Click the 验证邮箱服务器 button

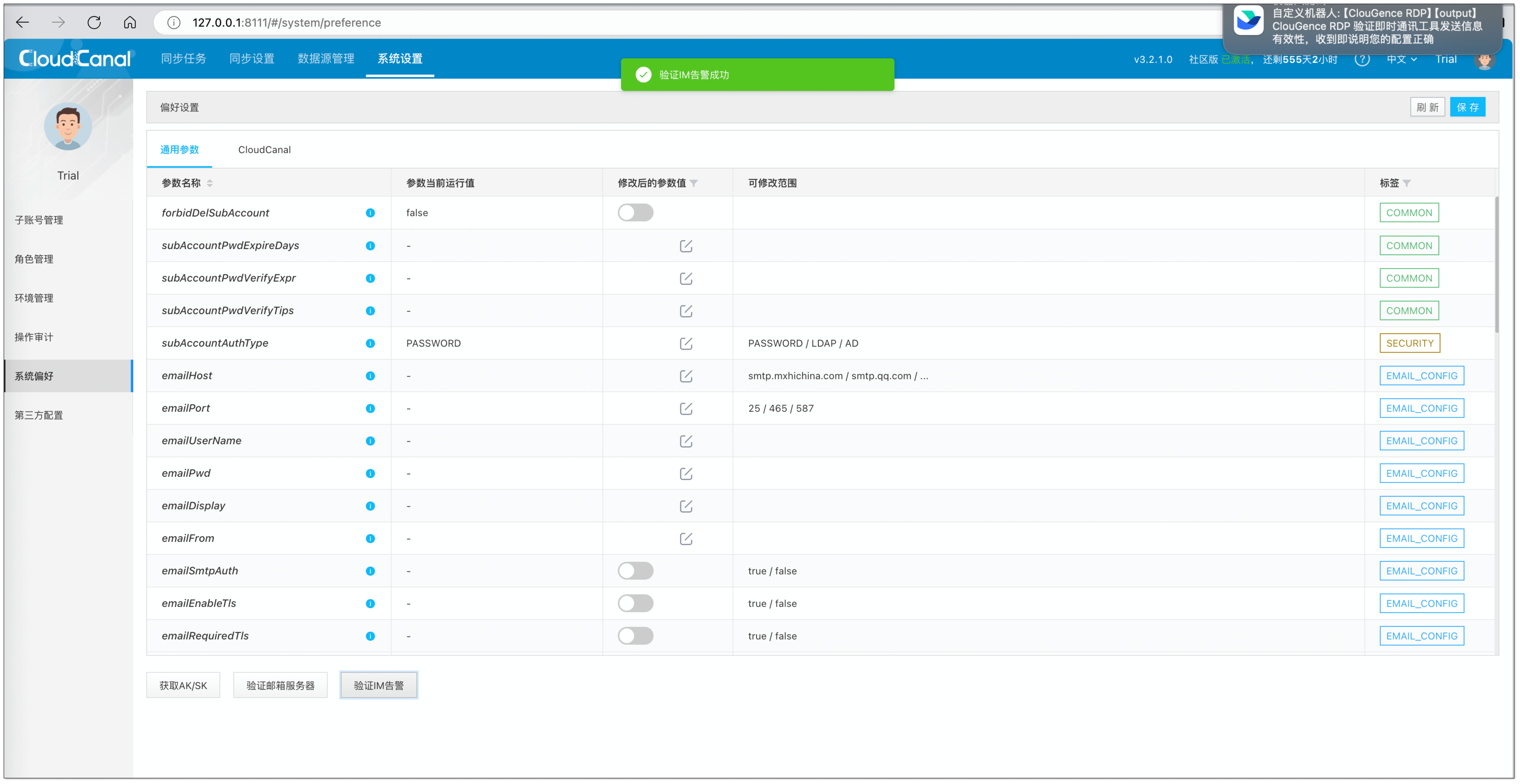click(280, 685)
